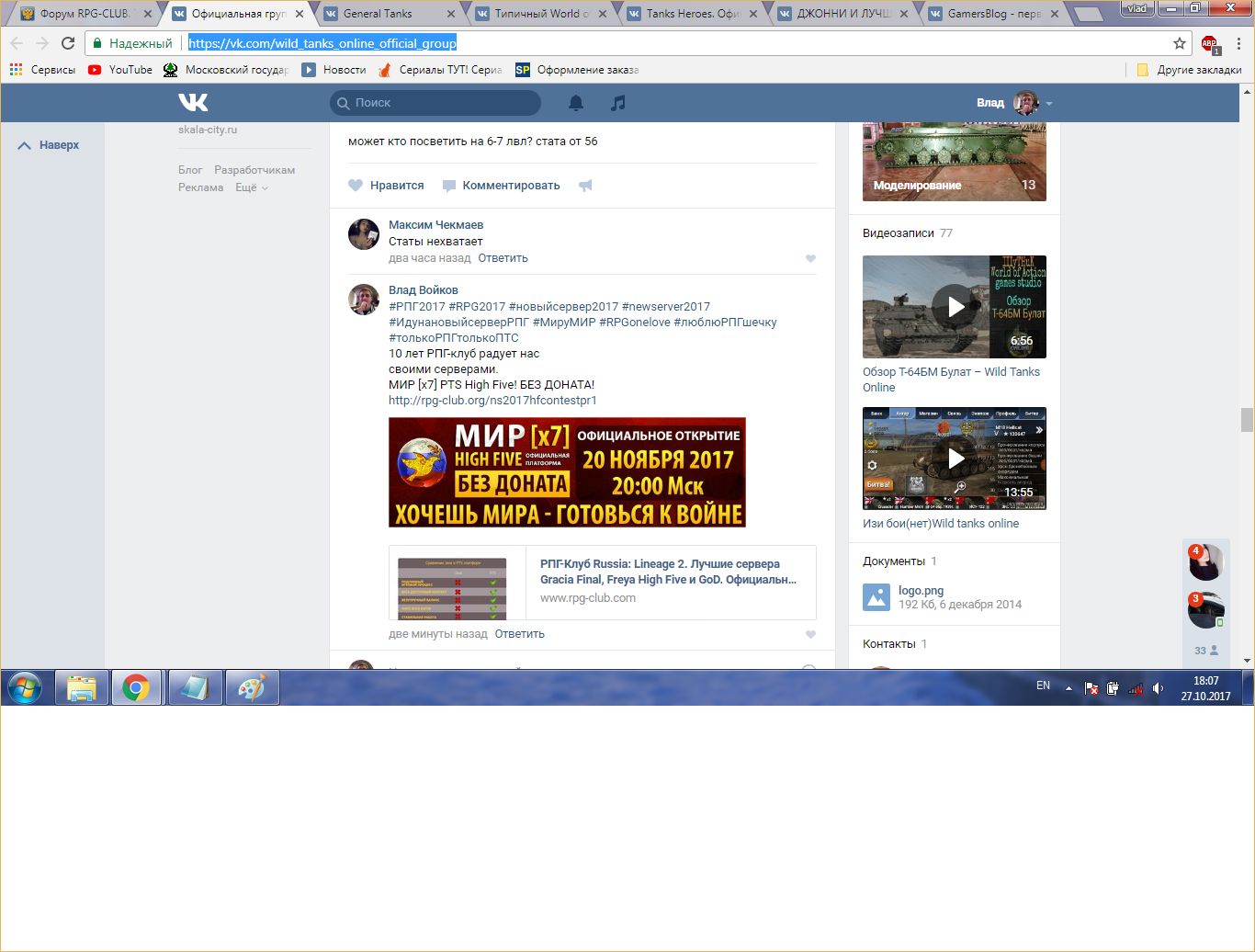Click the volume speaker icon in system tray

click(x=1159, y=688)
